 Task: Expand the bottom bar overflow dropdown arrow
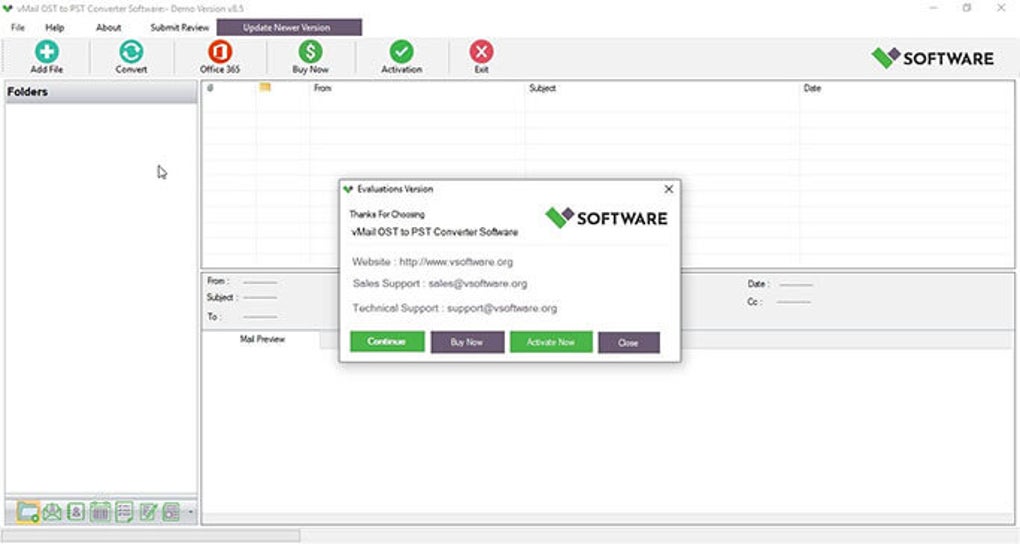(191, 512)
